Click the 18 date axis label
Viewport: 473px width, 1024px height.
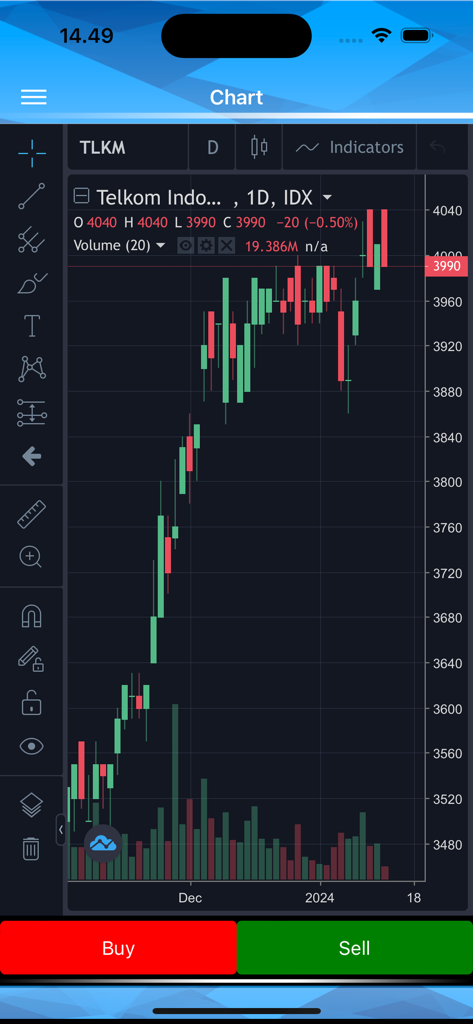[x=414, y=898]
